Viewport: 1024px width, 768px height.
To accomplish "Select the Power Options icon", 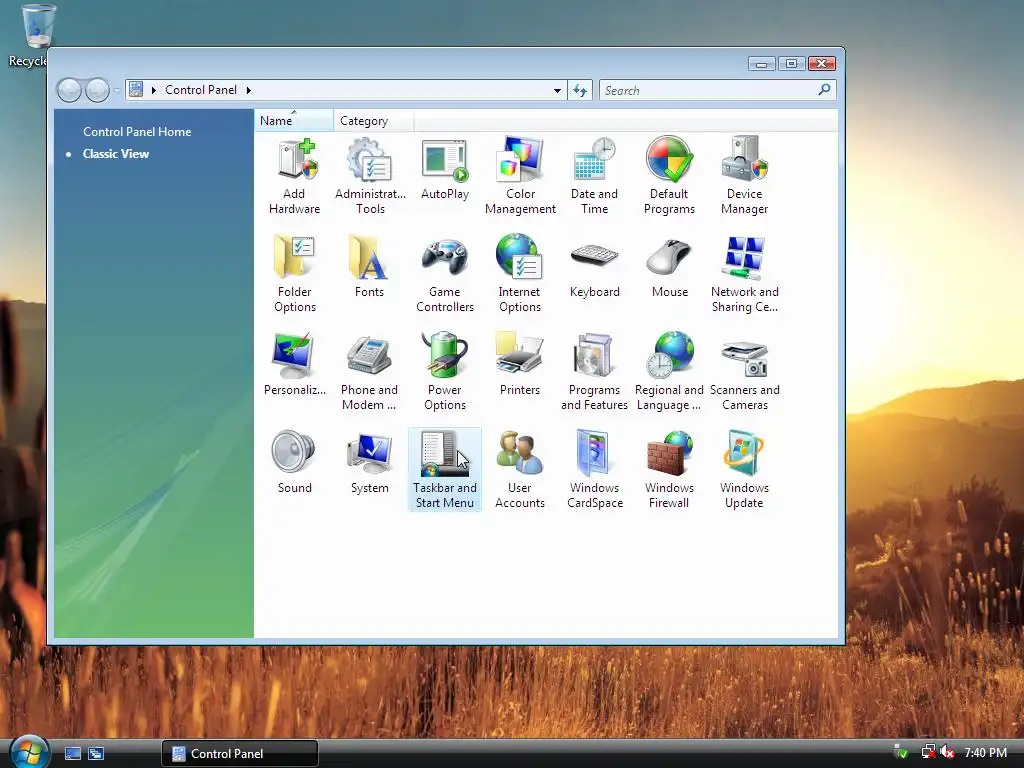I will pyautogui.click(x=445, y=372).
